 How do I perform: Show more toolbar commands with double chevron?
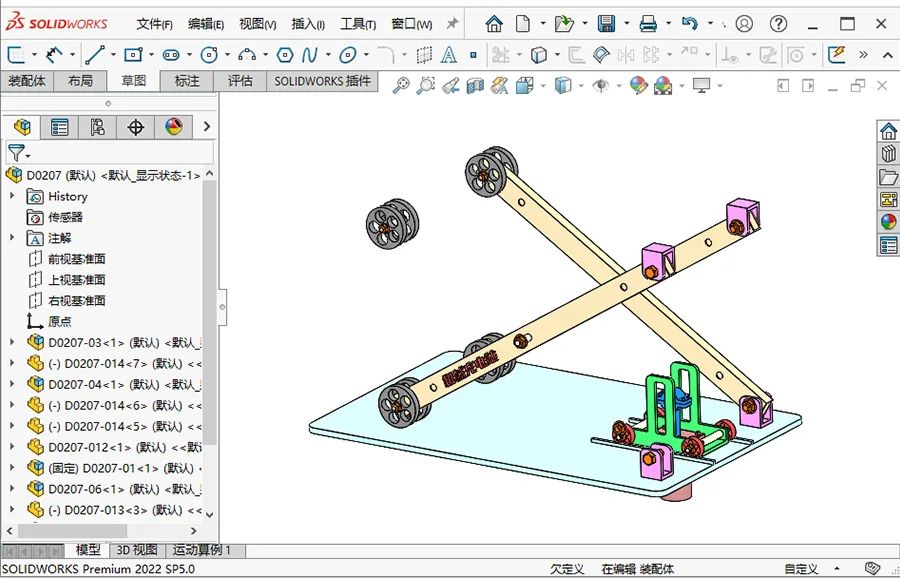pyautogui.click(x=863, y=55)
